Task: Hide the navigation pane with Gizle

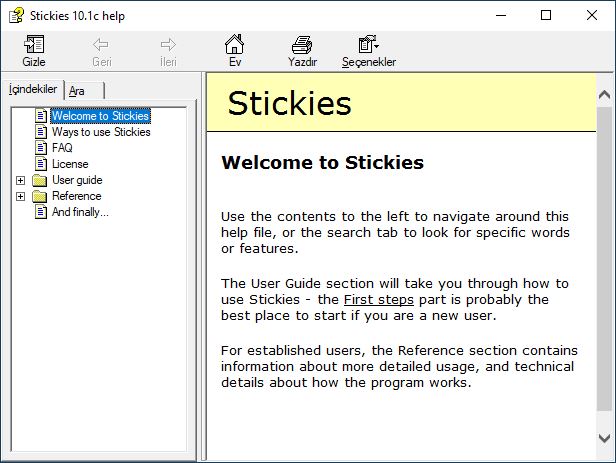Action: tap(34, 51)
